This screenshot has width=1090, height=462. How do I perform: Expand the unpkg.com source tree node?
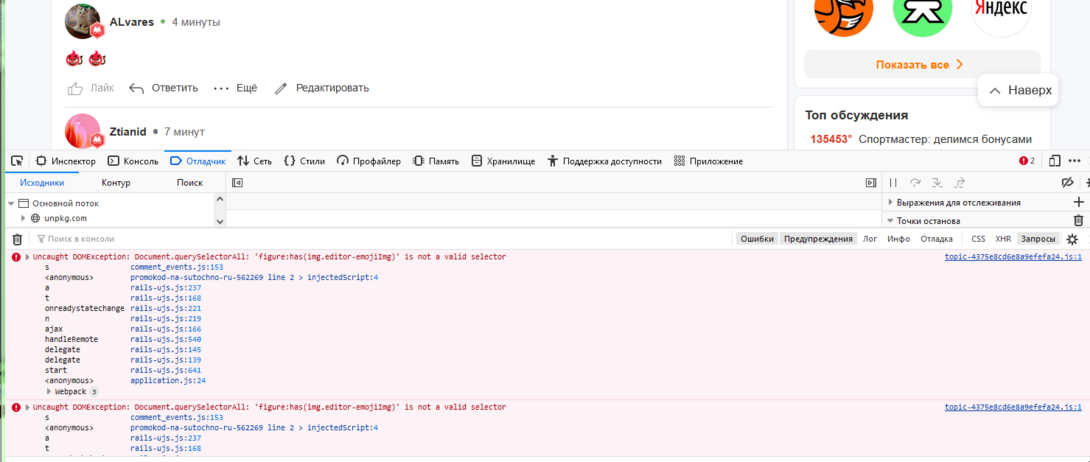24,218
